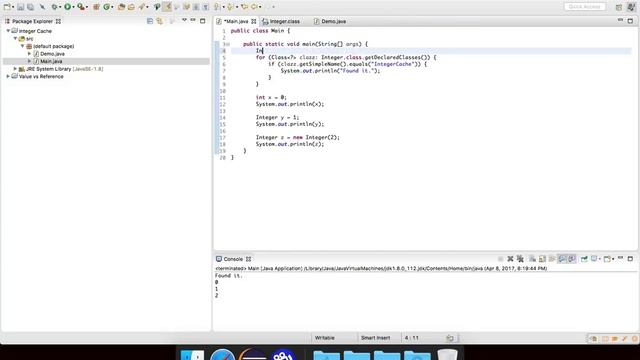Run the program with green Run button

pos(67,7)
